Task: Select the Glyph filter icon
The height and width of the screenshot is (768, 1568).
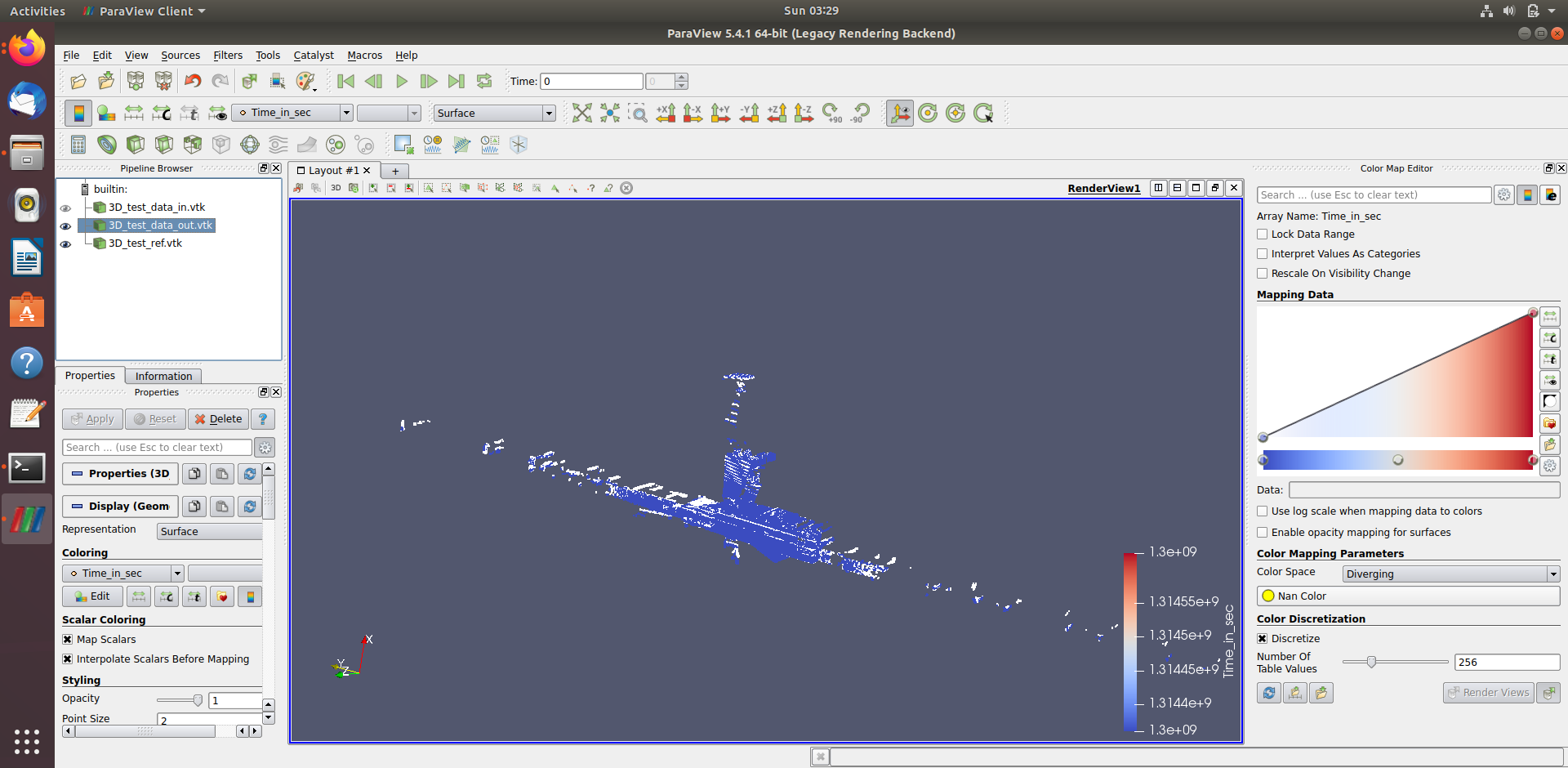Action: pyautogui.click(x=250, y=144)
